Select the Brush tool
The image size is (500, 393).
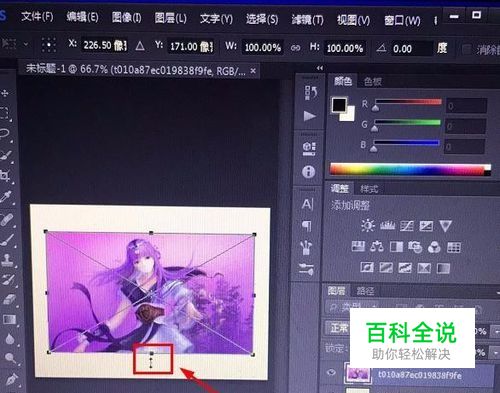coord(7,239)
